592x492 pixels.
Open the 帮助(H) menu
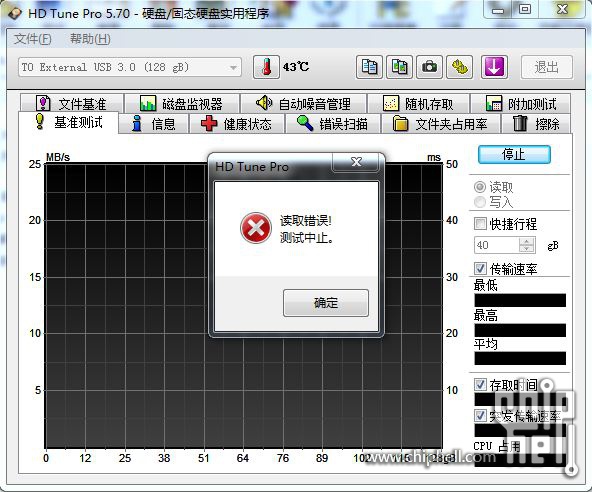[90, 39]
